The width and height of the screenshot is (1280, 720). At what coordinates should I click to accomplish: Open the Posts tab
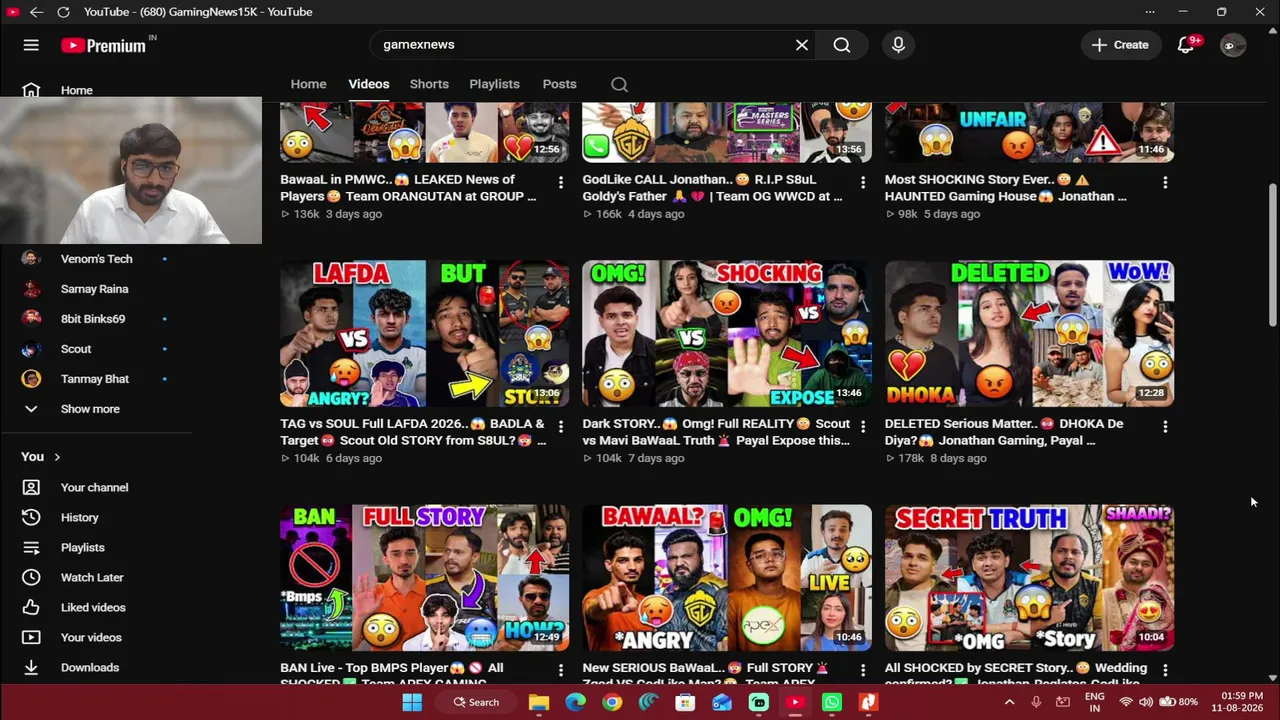pos(559,84)
